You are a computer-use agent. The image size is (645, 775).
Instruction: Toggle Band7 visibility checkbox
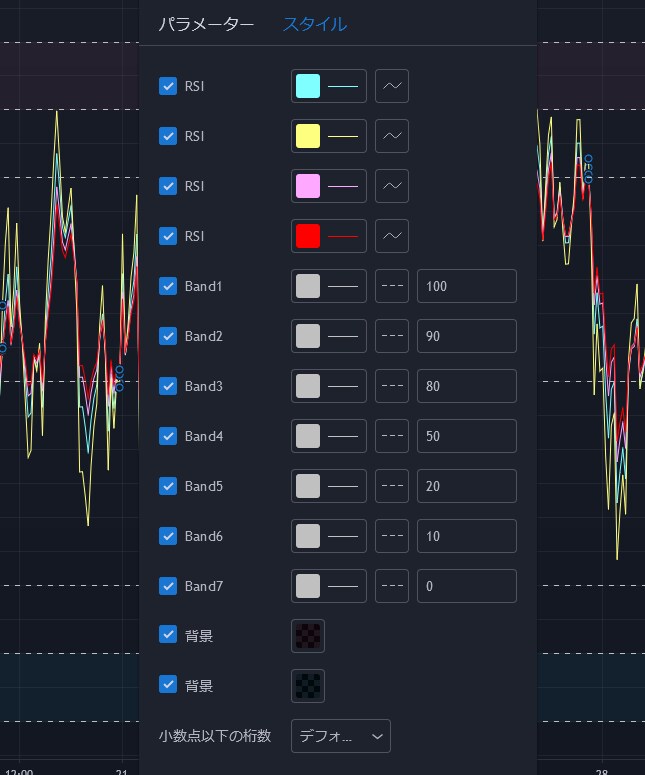point(168,586)
